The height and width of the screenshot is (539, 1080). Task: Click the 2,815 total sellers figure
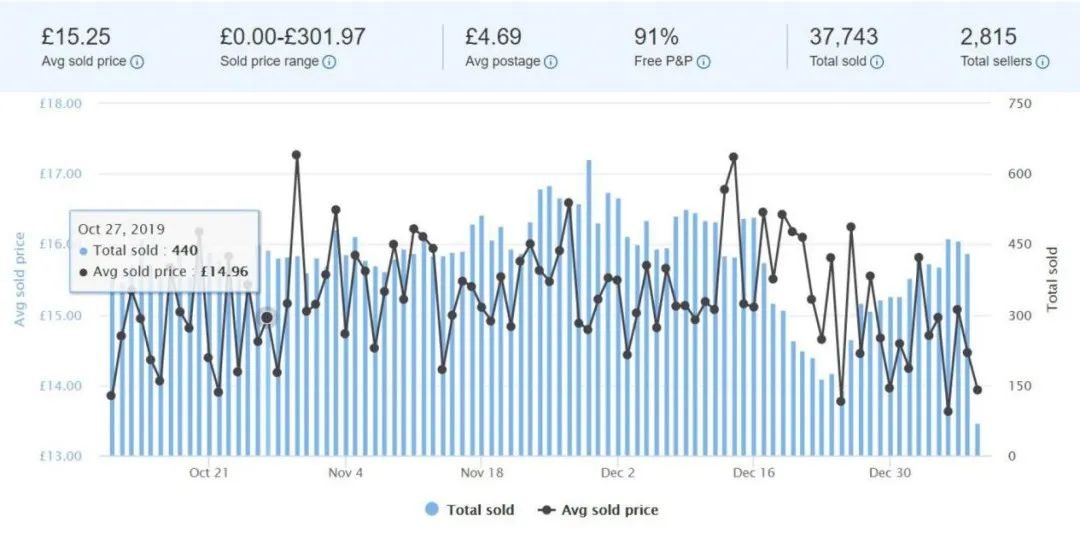(988, 37)
